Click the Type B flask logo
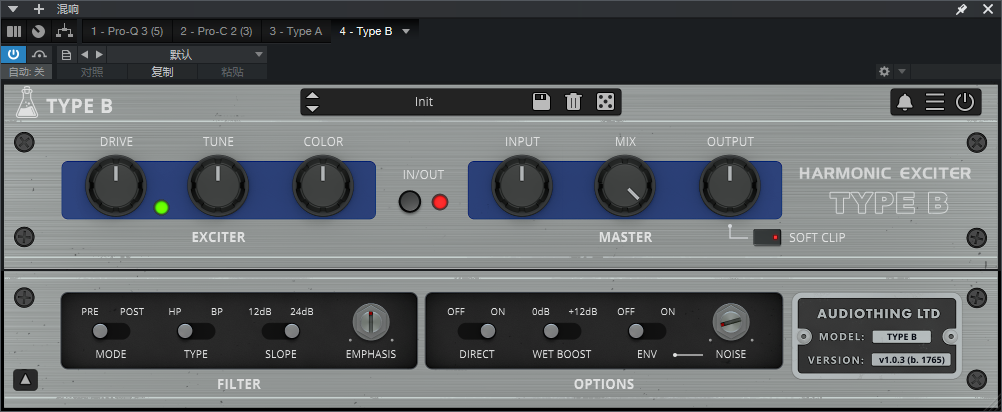This screenshot has height=412, width=1002. 26,102
